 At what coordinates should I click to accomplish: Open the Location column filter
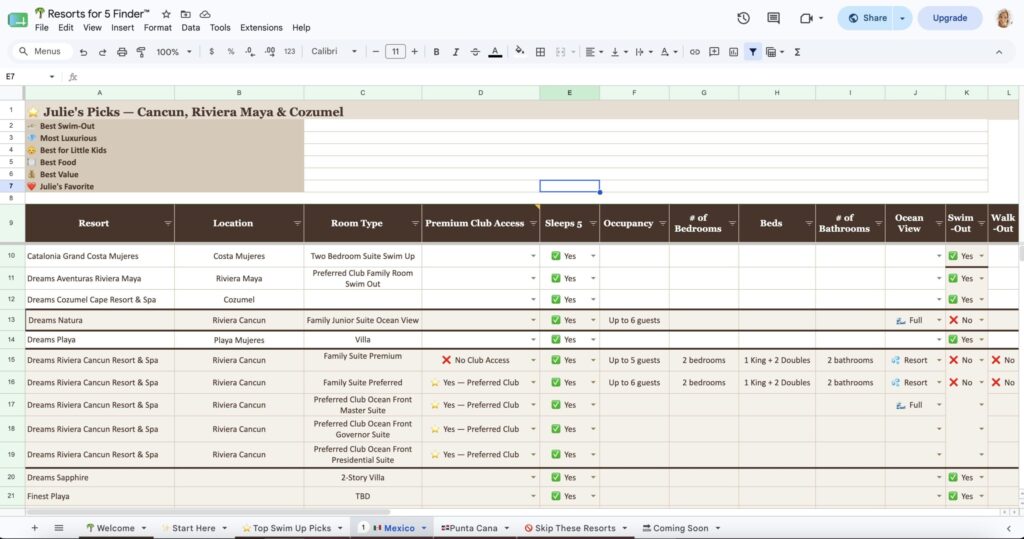[x=297, y=223]
